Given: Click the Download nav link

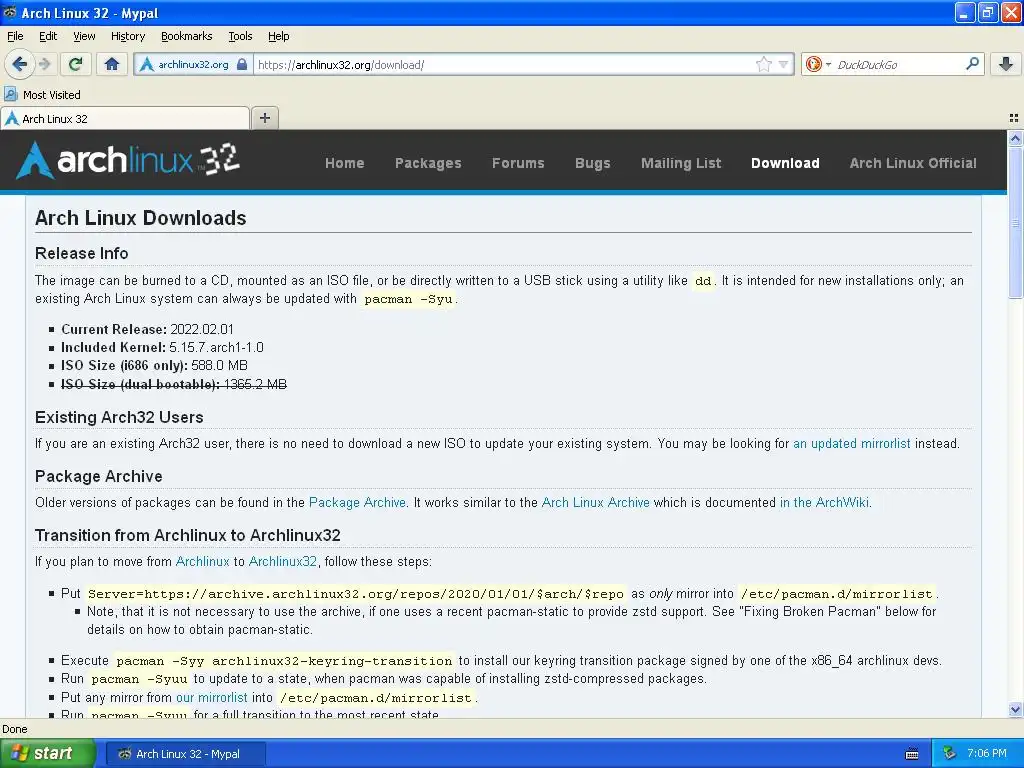Looking at the screenshot, I should [785, 163].
